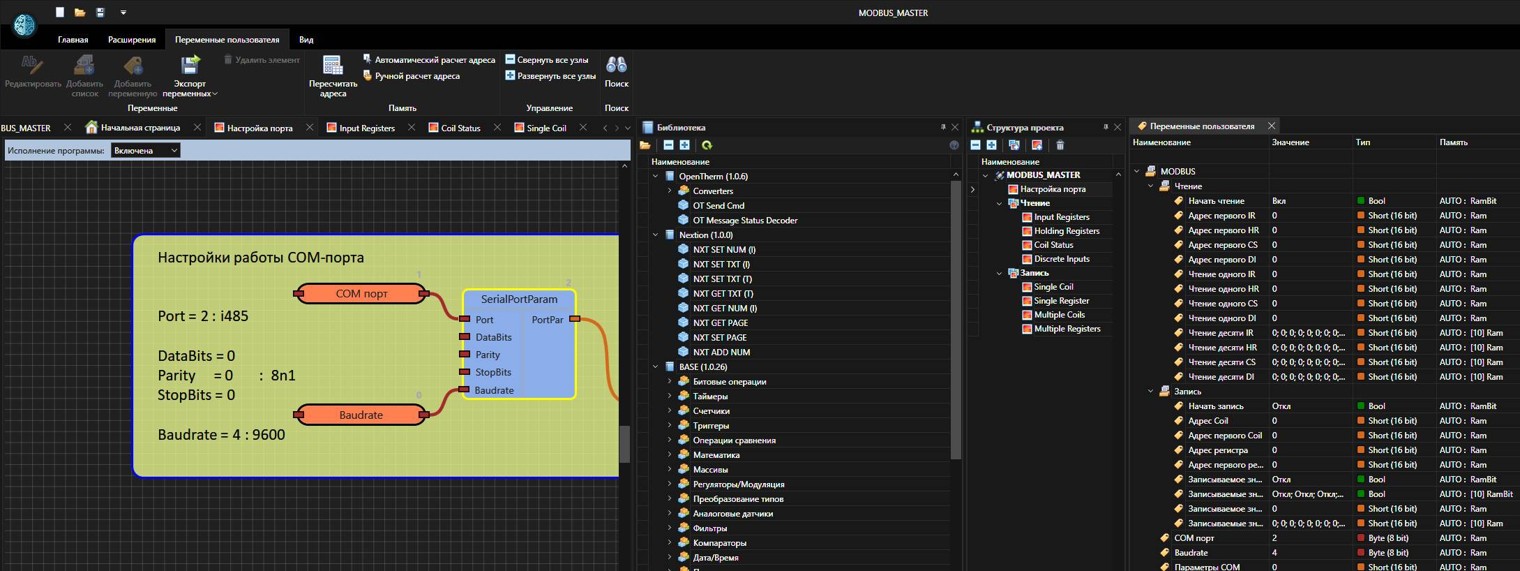
Task: Collapse the MODBUS variables root node
Action: (x=1137, y=172)
